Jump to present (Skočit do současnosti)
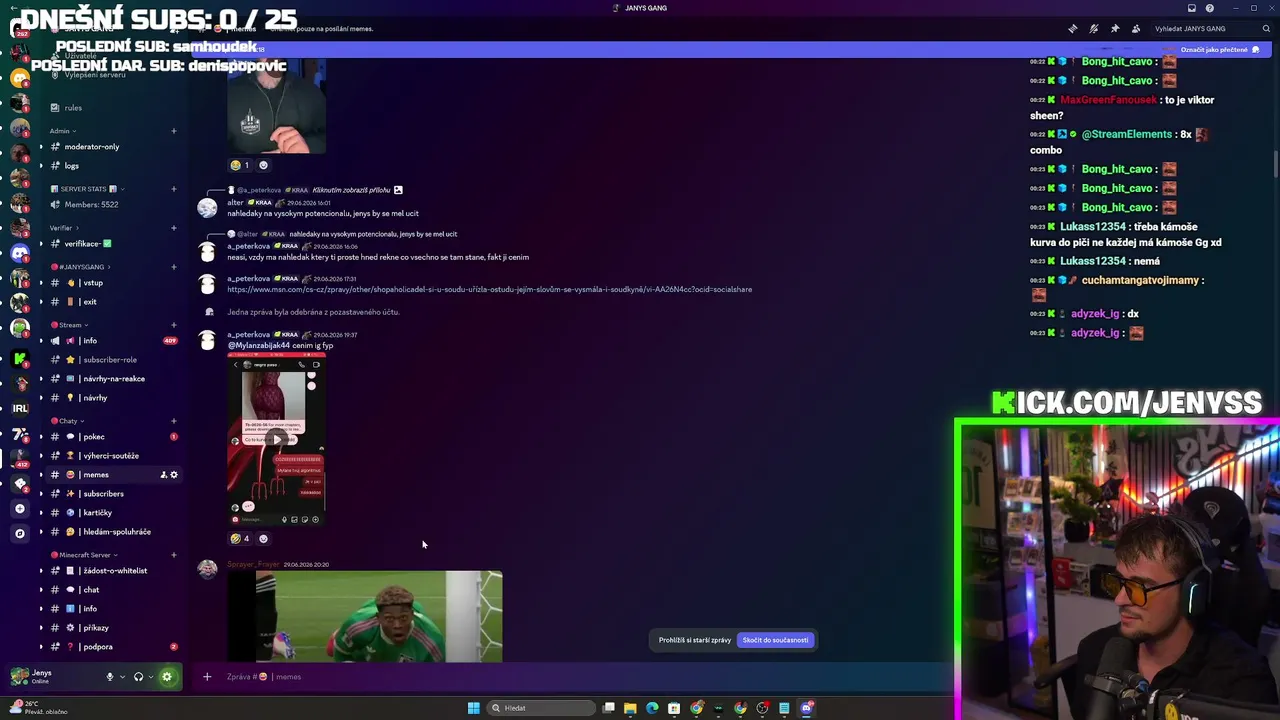This screenshot has width=1280, height=720. click(776, 640)
